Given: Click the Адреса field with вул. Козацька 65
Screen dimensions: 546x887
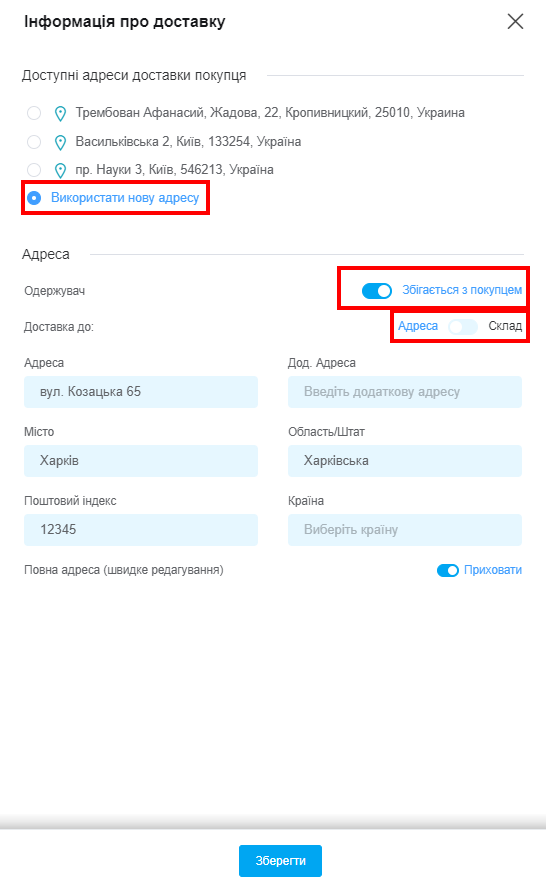Looking at the screenshot, I should pos(141,391).
